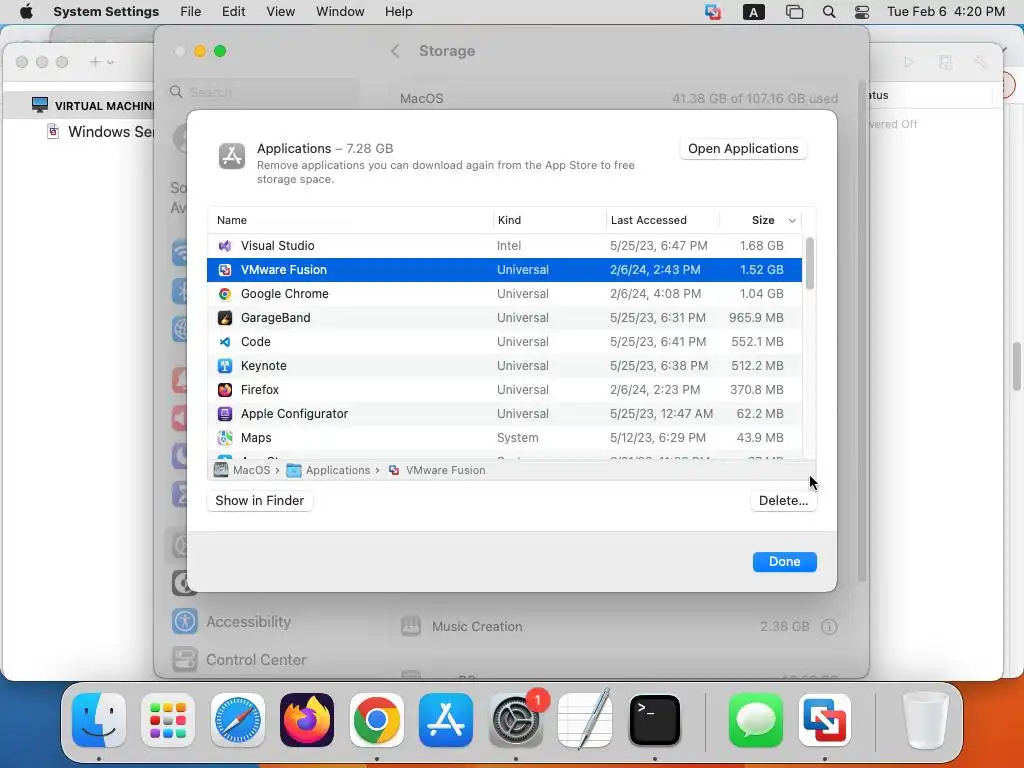This screenshot has width=1024, height=768.
Task: Click the 1.68 GB size cell
Action: (x=761, y=246)
